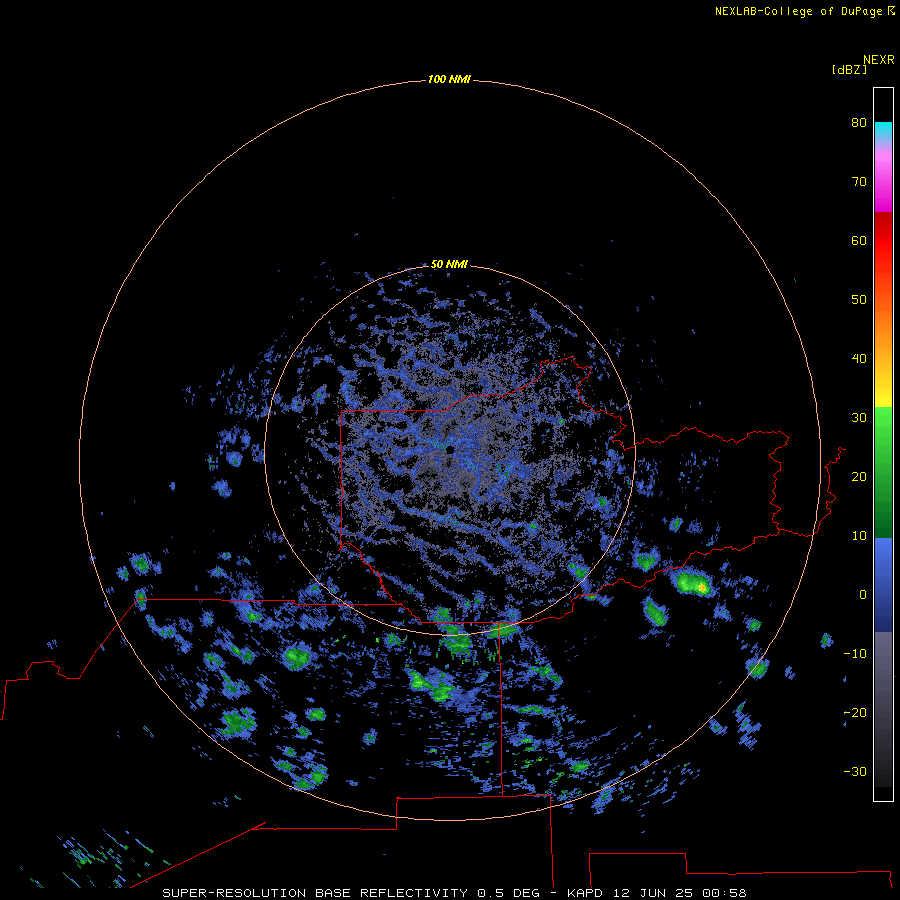900x900 pixels.
Task: Click the black radar site dot at ring center
Action: coord(450,451)
